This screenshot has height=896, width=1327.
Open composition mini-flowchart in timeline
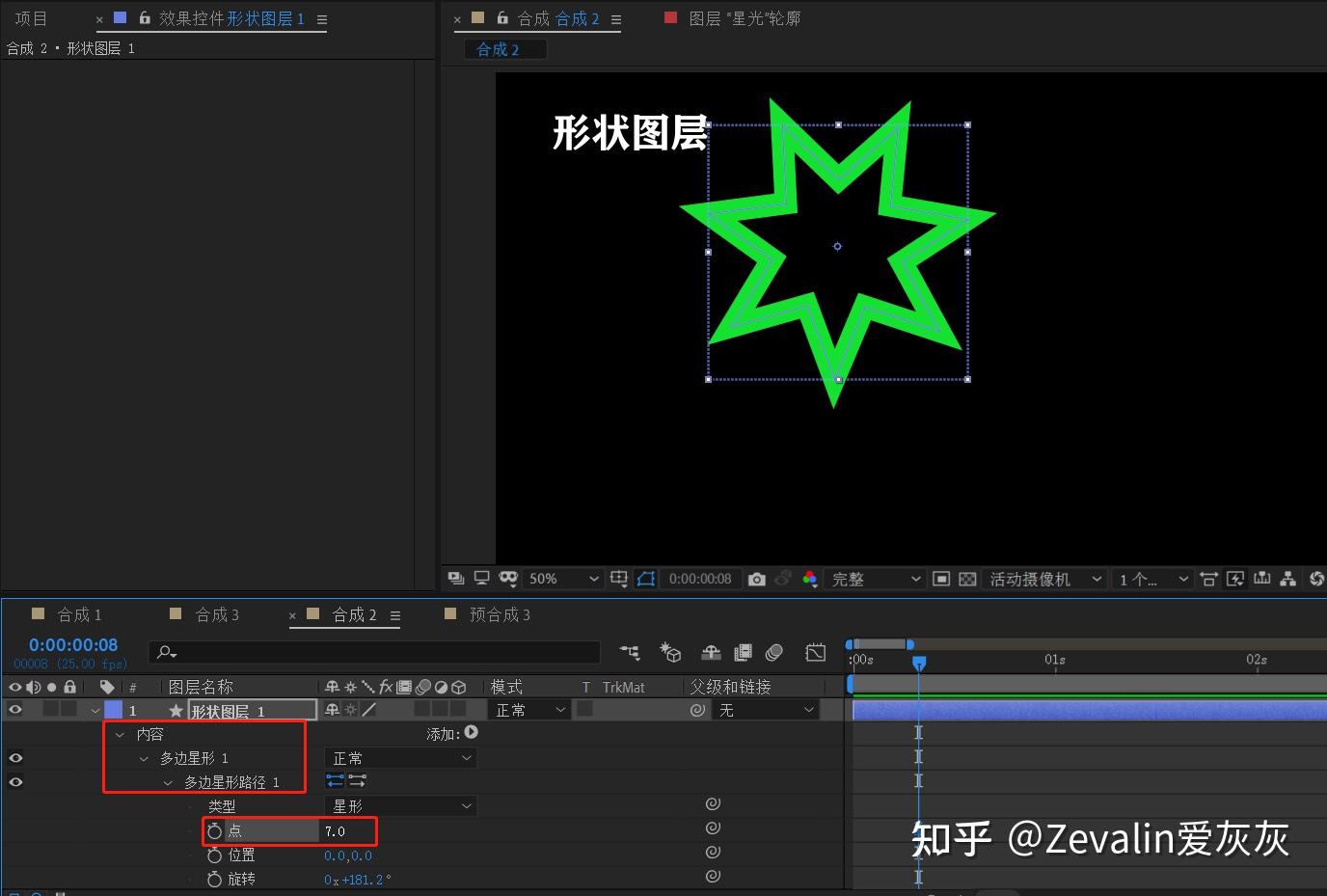[x=630, y=653]
